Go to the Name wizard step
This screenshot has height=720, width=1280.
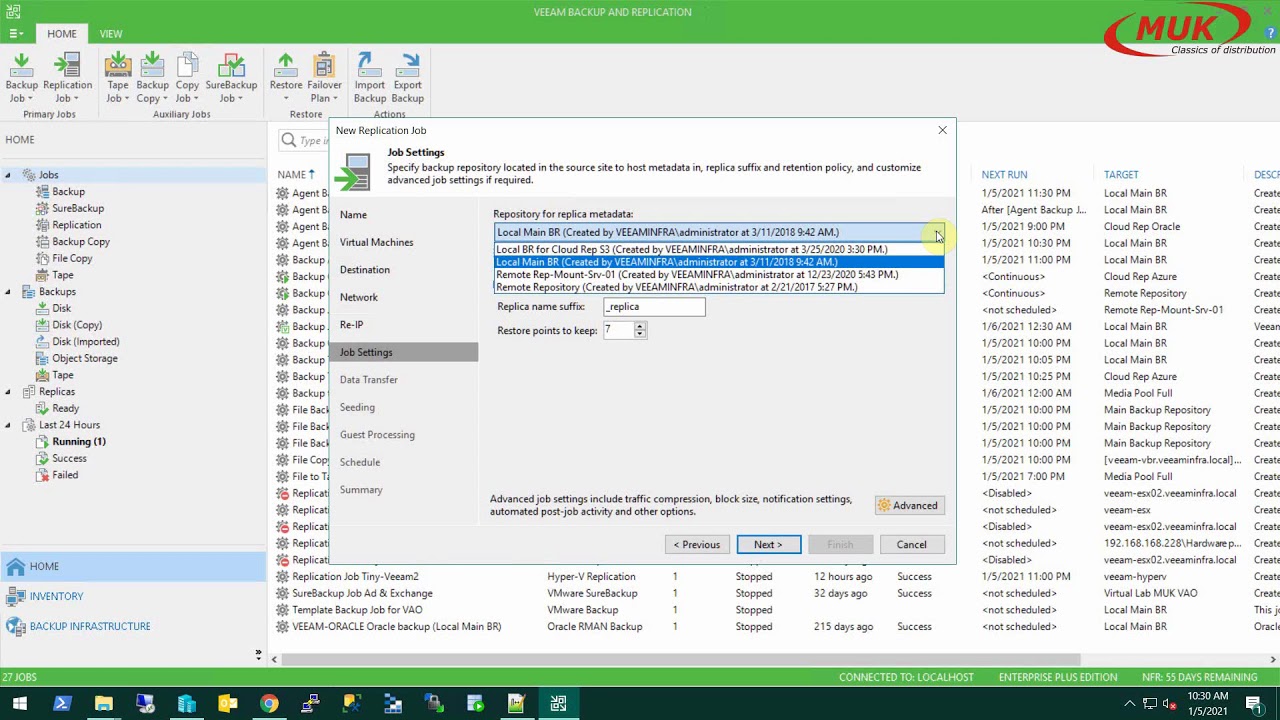pos(353,215)
